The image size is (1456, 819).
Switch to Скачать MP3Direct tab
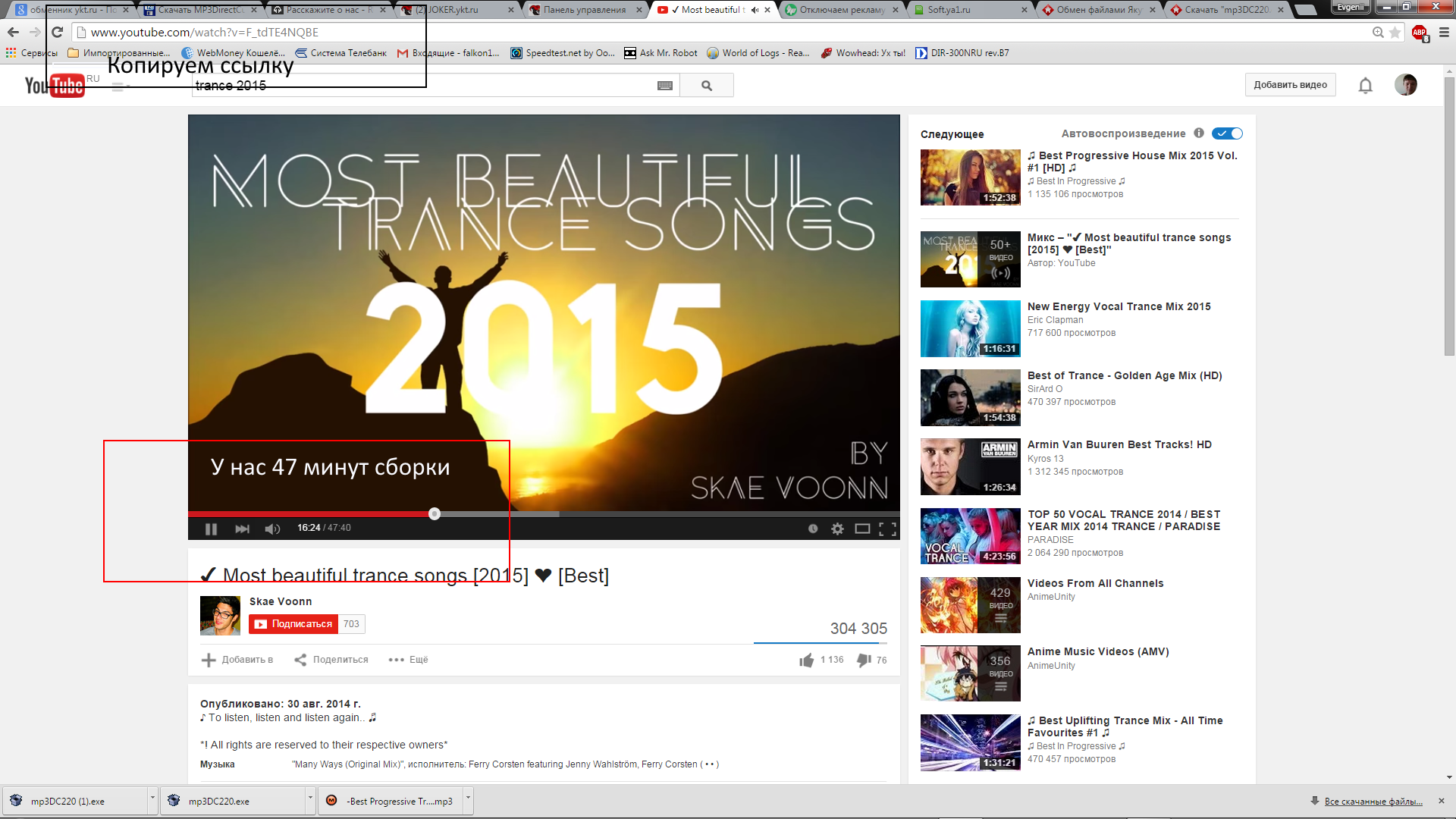[199, 10]
